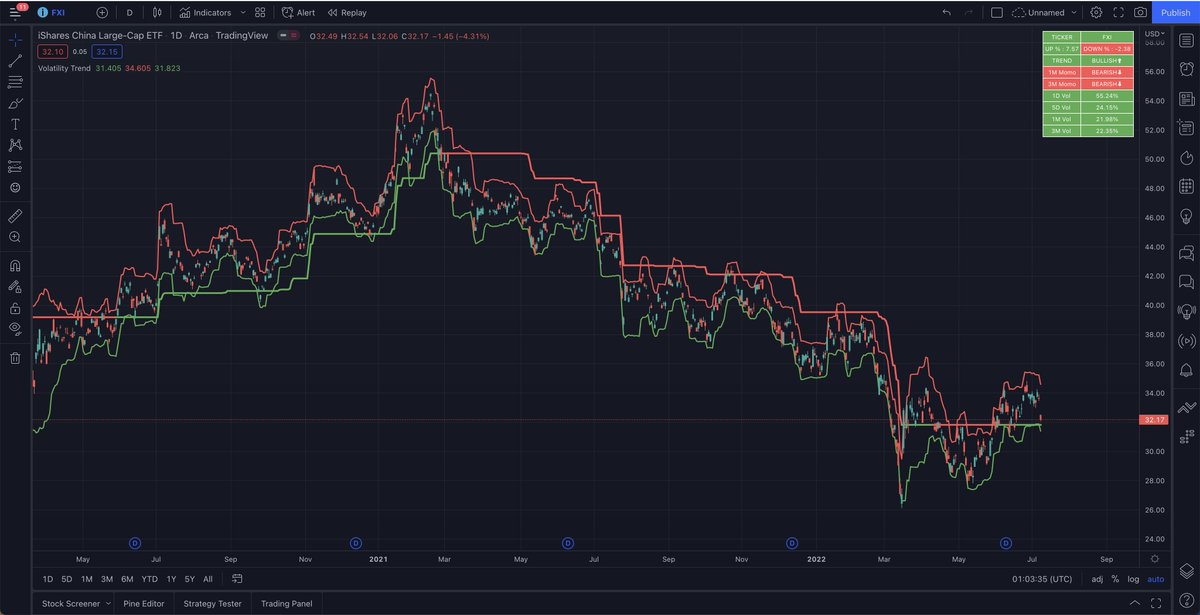The image size is (1200, 615).
Task: Set time range to 1D
Action: [x=48, y=579]
